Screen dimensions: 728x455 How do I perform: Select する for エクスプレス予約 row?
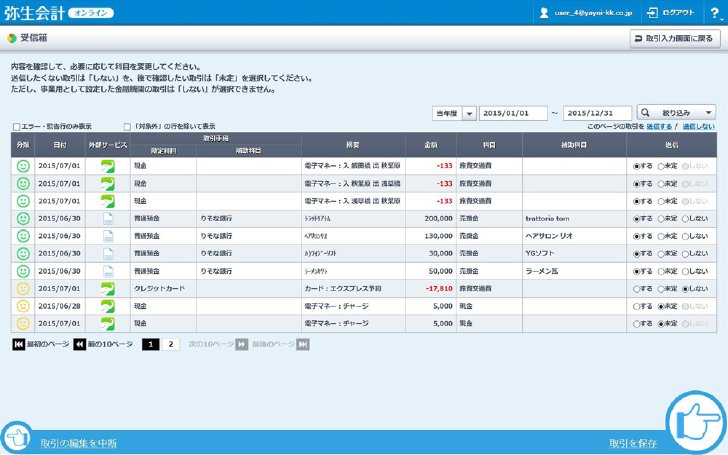637,289
